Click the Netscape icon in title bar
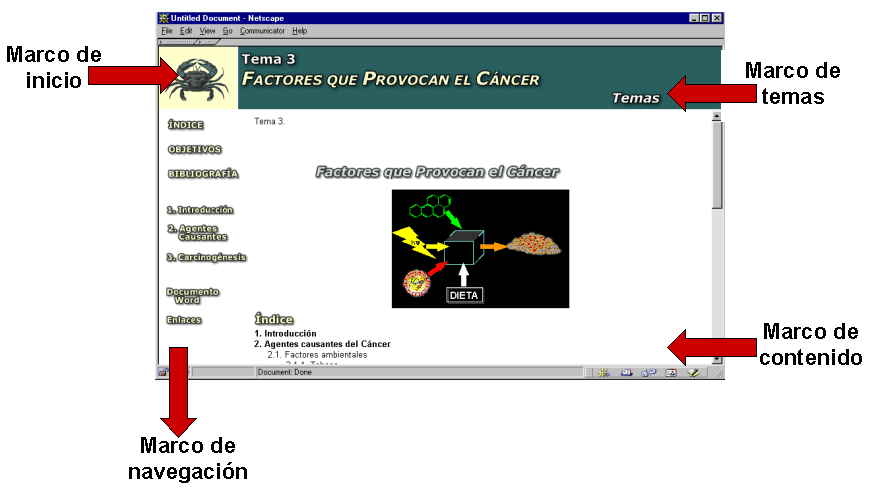This screenshot has height=488, width=873. [x=165, y=18]
